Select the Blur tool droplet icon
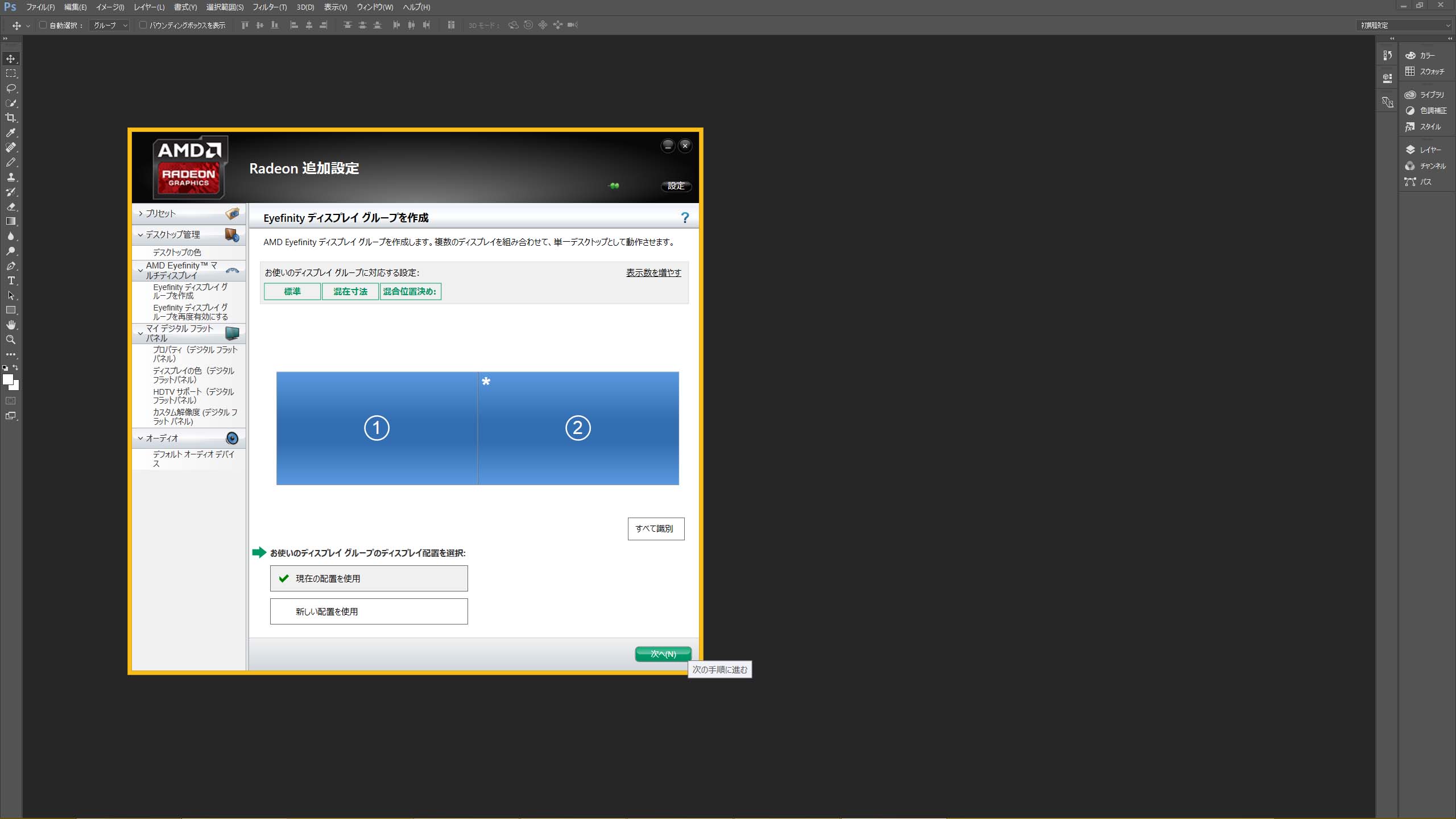 tap(11, 236)
